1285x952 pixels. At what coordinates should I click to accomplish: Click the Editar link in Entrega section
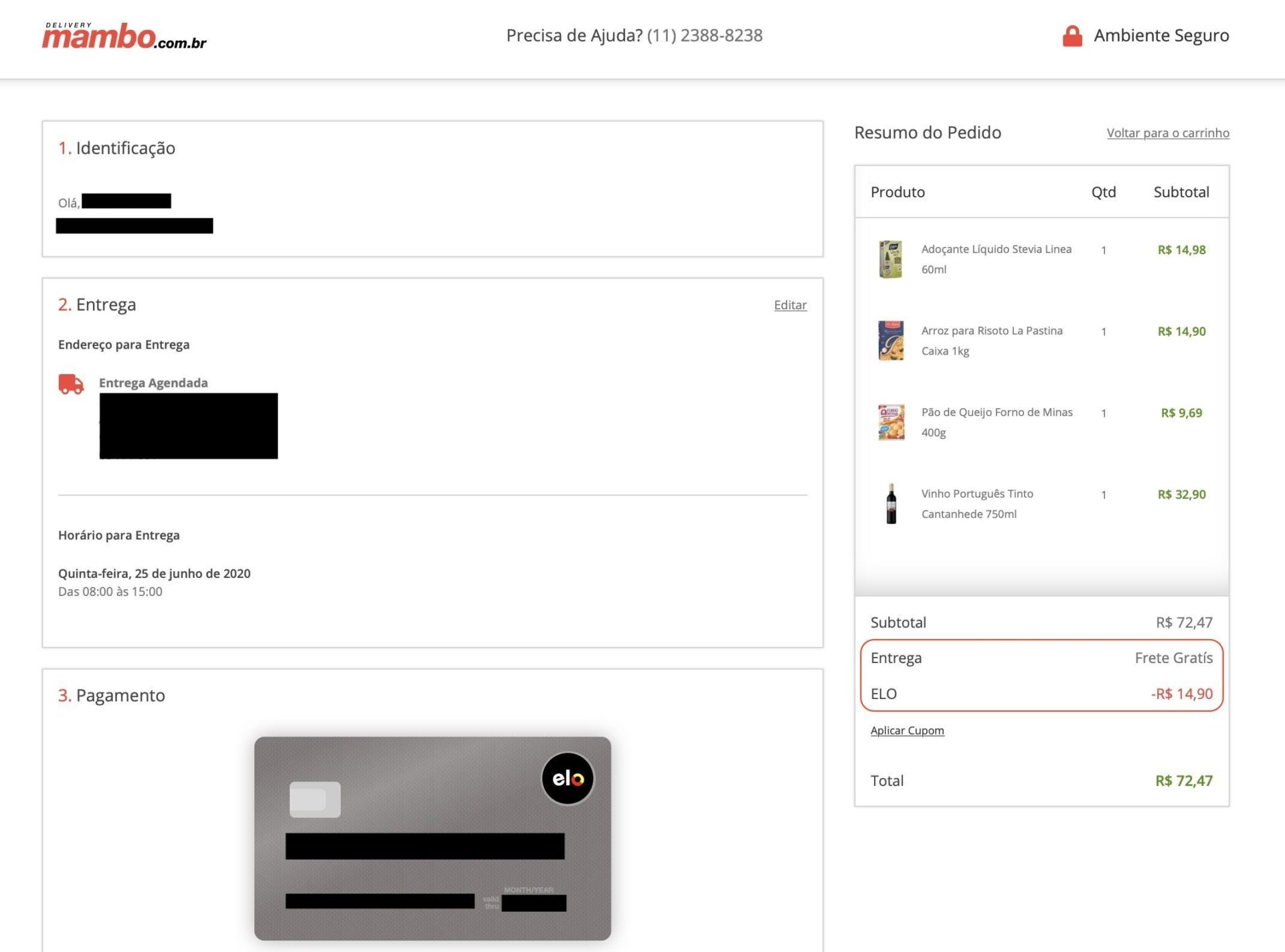pyautogui.click(x=790, y=305)
